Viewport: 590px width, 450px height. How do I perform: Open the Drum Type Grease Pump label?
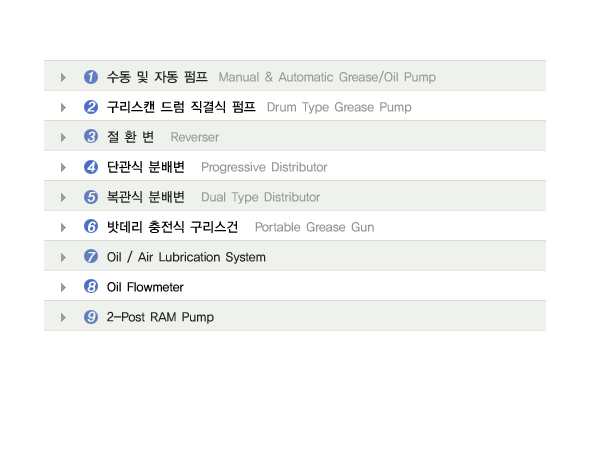(x=339, y=107)
